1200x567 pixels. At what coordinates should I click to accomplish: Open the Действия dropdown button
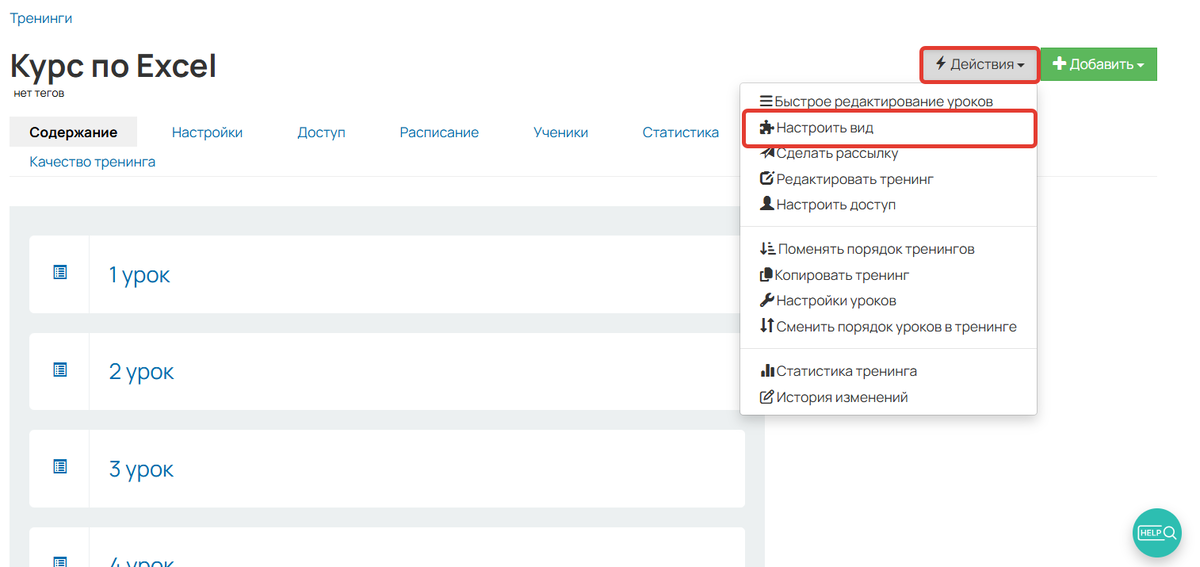pyautogui.click(x=980, y=65)
